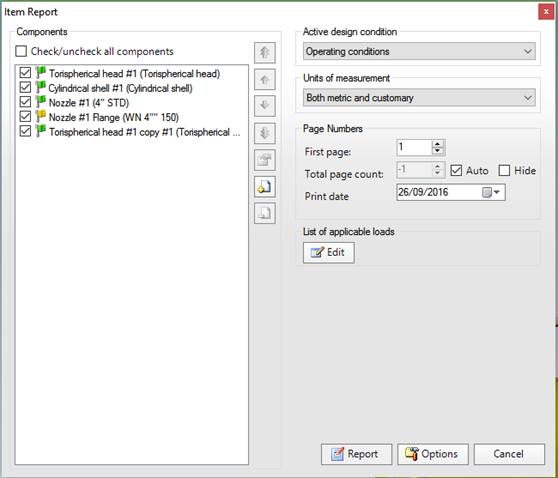558x478 pixels.
Task: Click the add page icon button
Action: pos(264,187)
